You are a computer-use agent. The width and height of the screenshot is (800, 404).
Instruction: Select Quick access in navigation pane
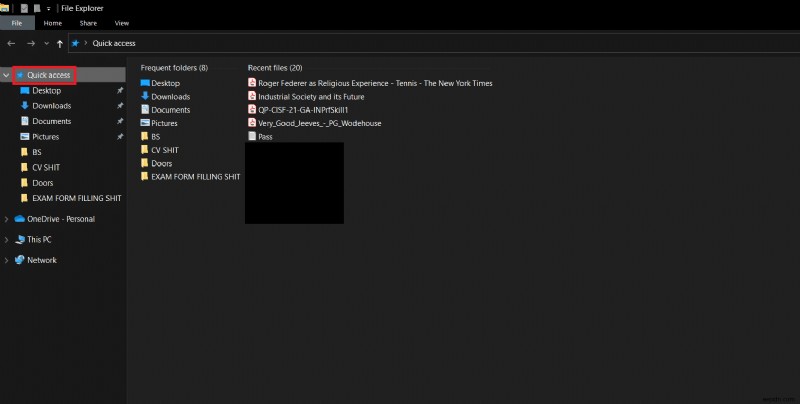48,75
